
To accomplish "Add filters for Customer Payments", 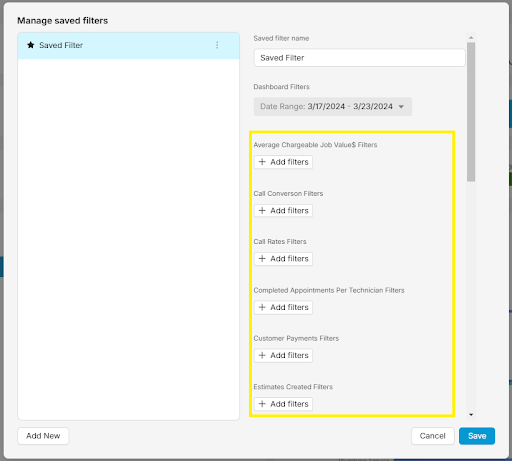I will click(283, 355).
